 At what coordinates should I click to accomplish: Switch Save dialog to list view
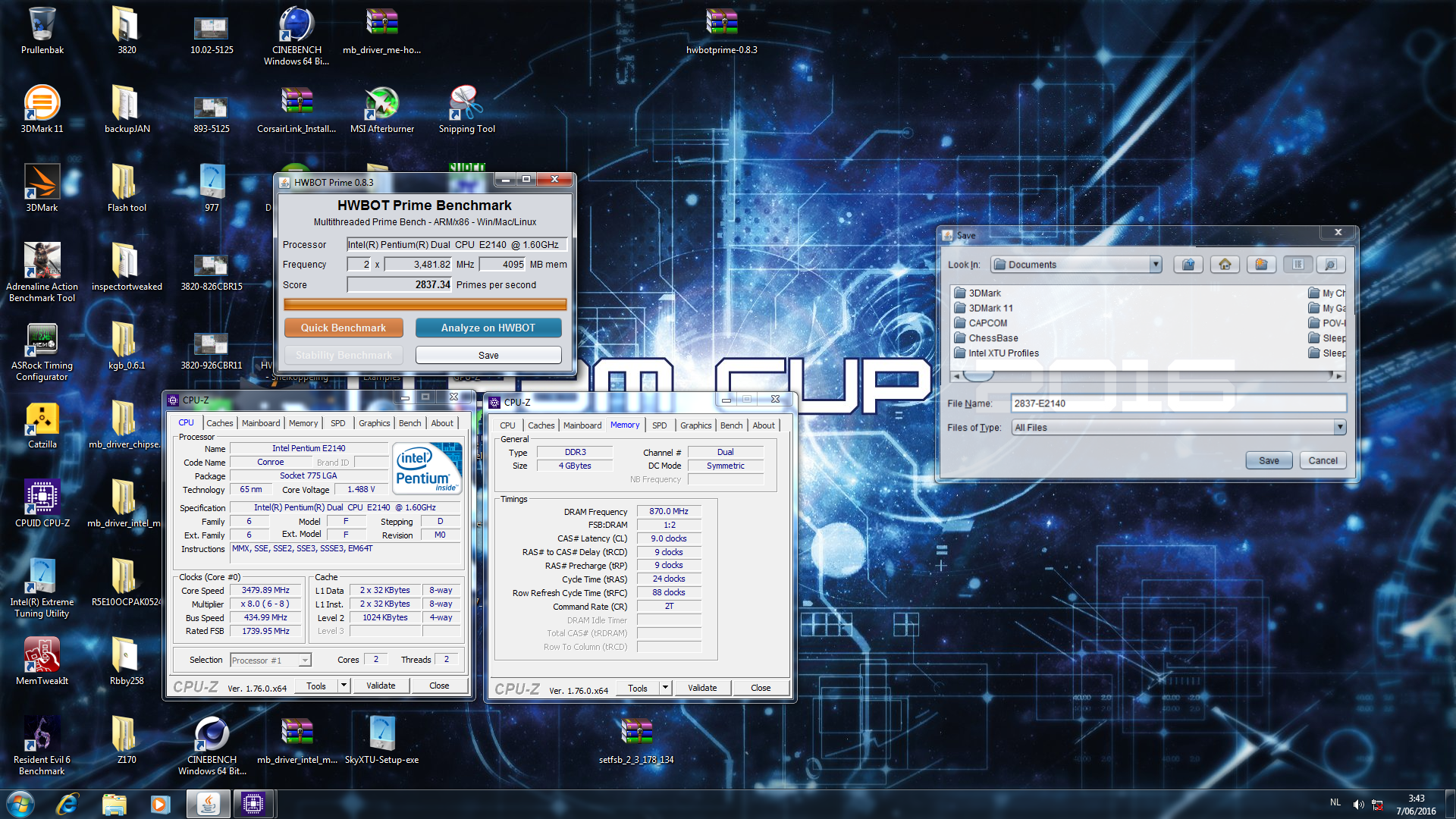click(1298, 265)
